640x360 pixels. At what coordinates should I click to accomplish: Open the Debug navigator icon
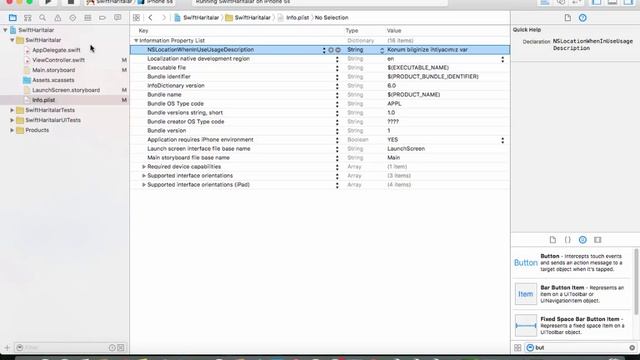pyautogui.click(x=87, y=18)
